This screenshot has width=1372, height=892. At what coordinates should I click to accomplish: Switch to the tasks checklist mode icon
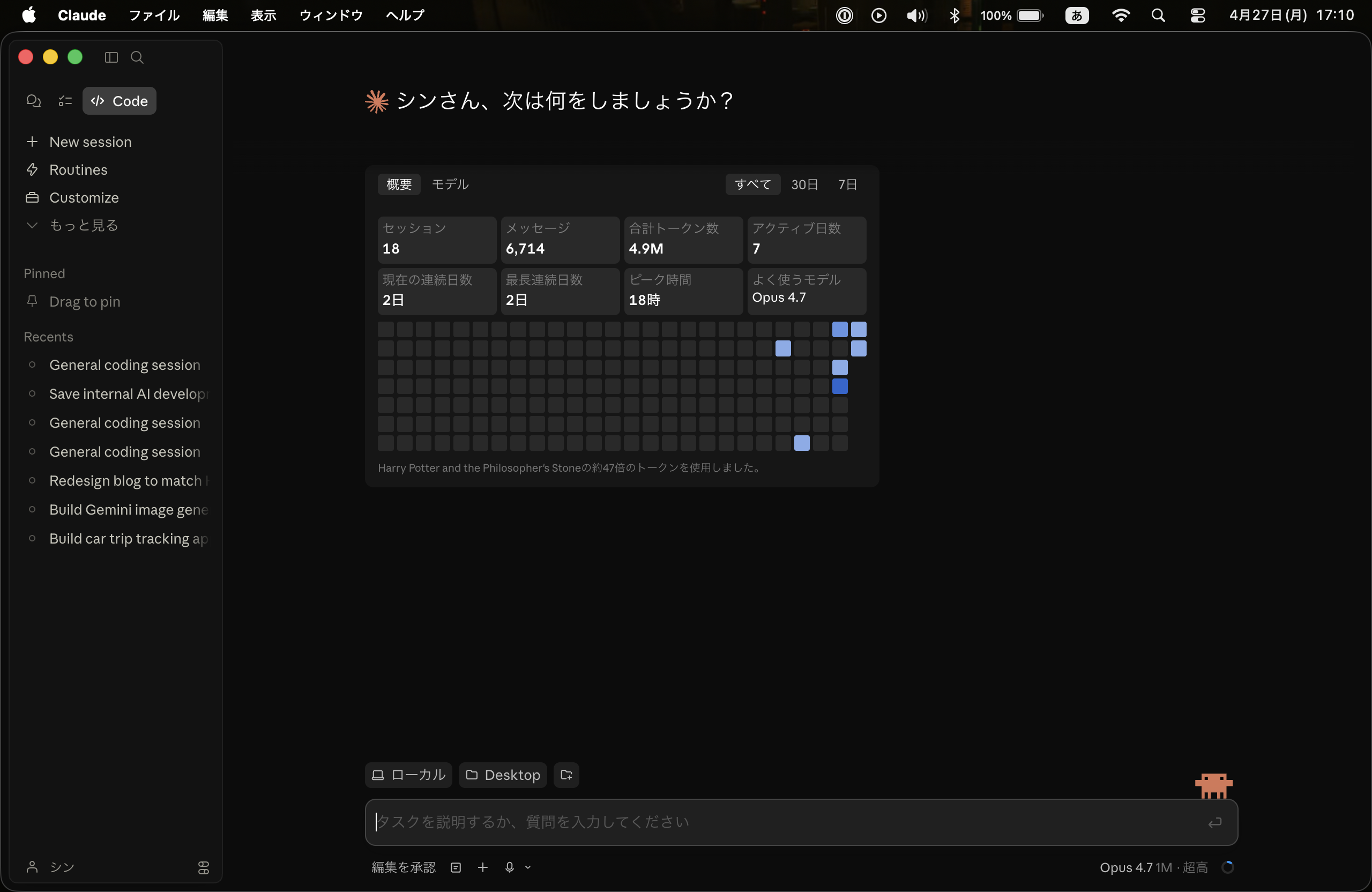(65, 101)
